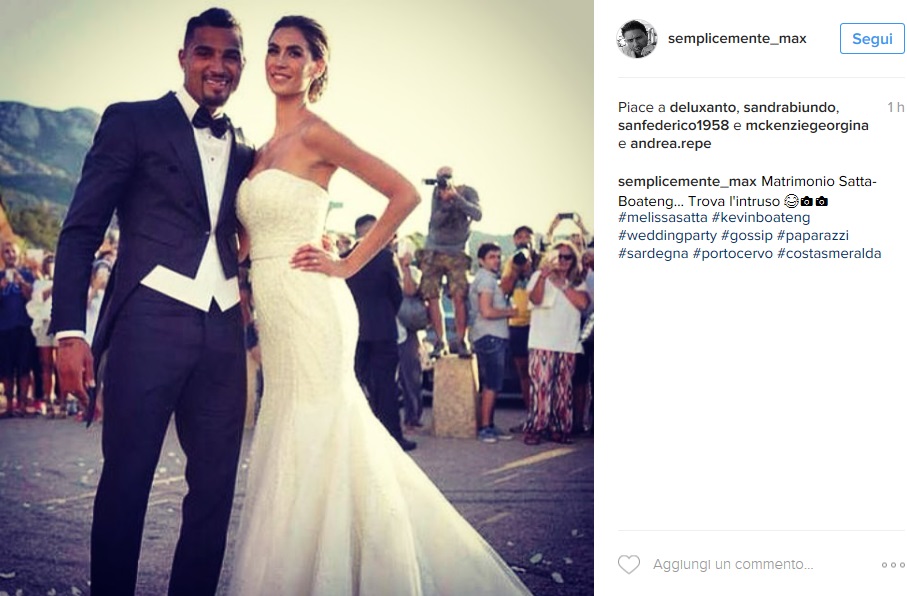Open the #costasmeralda hashtag
This screenshot has height=596, width=907.
coord(829,253)
